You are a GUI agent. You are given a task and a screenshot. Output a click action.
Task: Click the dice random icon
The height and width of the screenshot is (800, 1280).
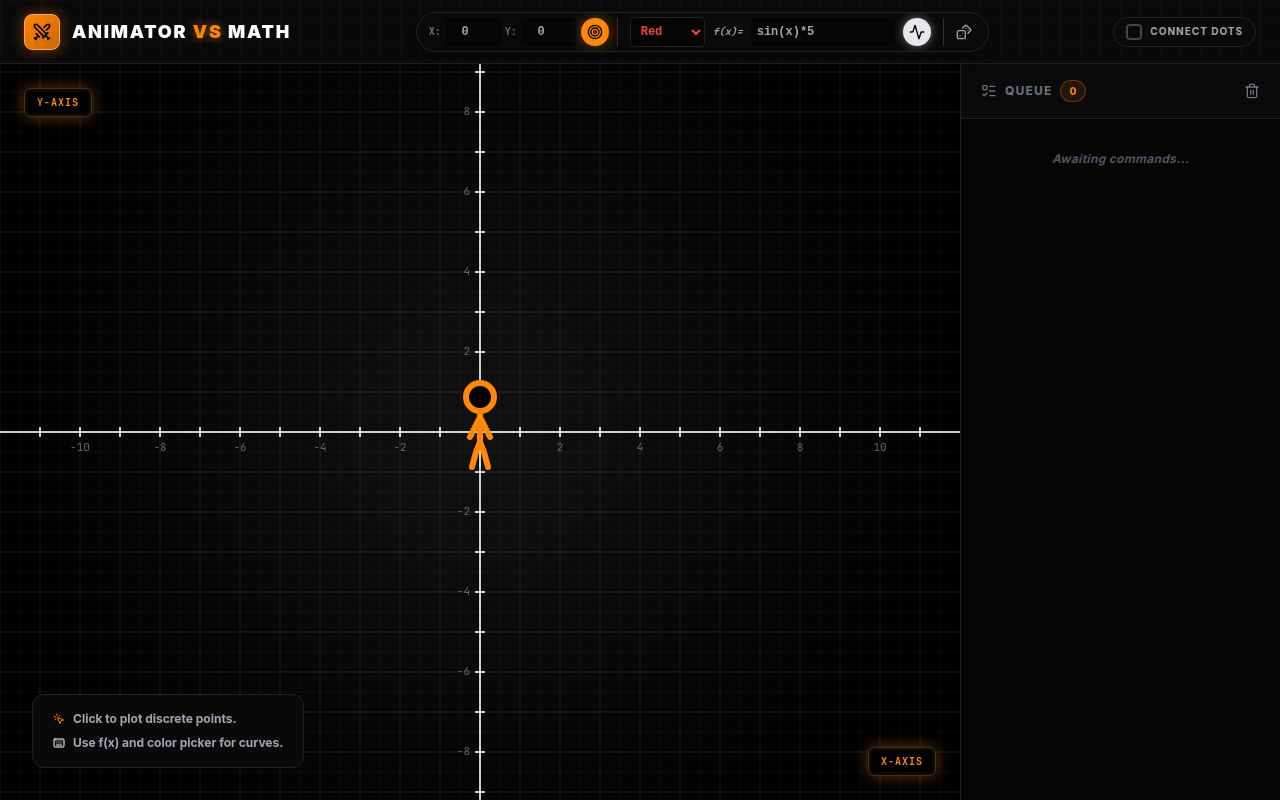coord(964,32)
